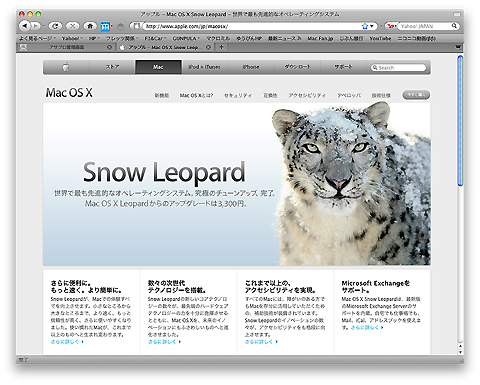Reload the page with the Reload button

[x=55, y=26]
